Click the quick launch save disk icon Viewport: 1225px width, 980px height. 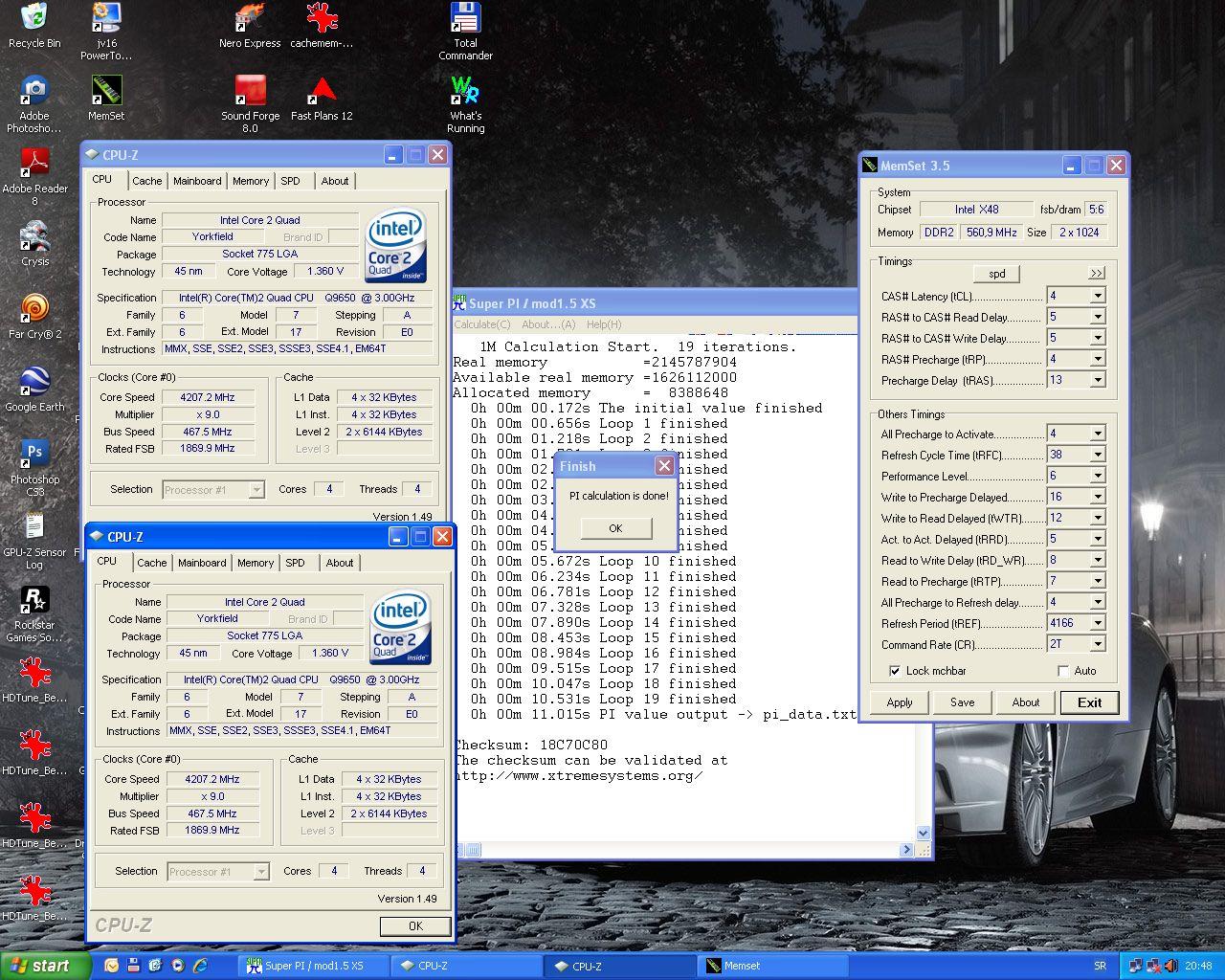[x=133, y=966]
